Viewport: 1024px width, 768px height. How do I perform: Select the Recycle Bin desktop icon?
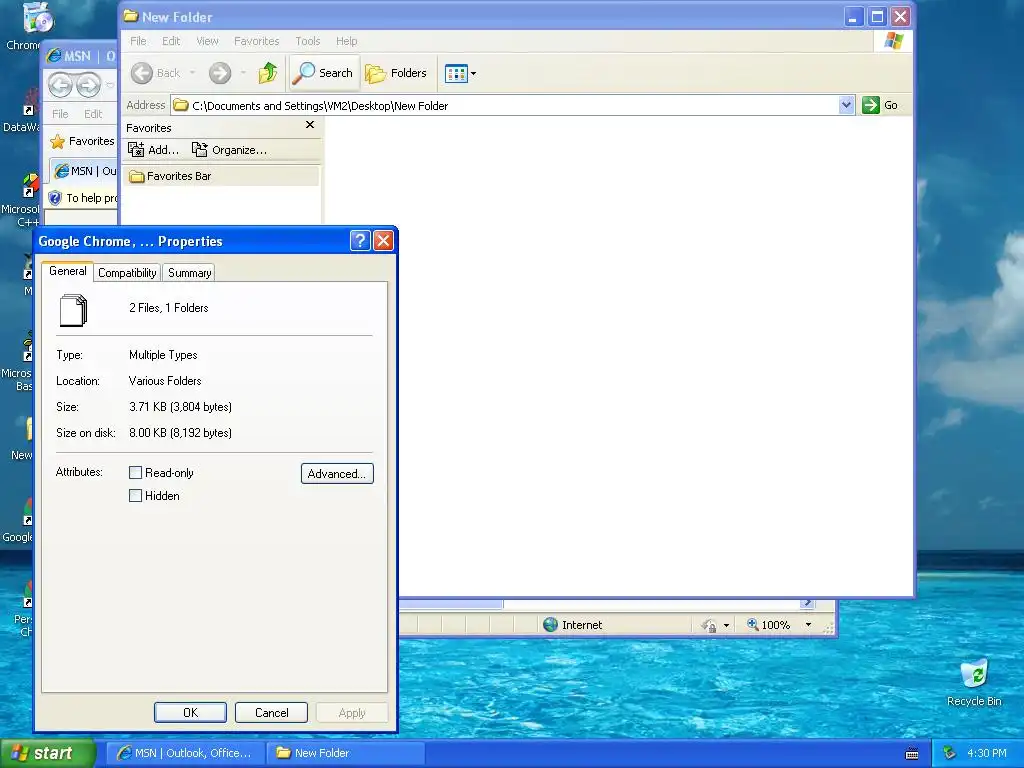tap(974, 683)
